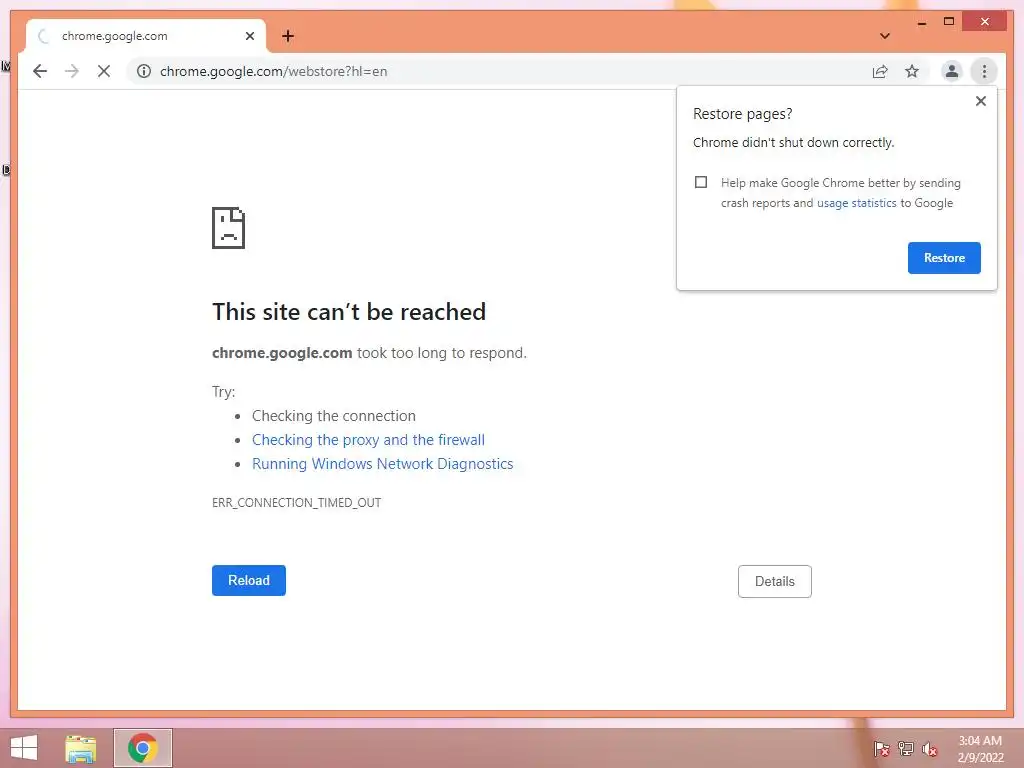Stop loading the page
This screenshot has width=1024, height=768.
104,71
